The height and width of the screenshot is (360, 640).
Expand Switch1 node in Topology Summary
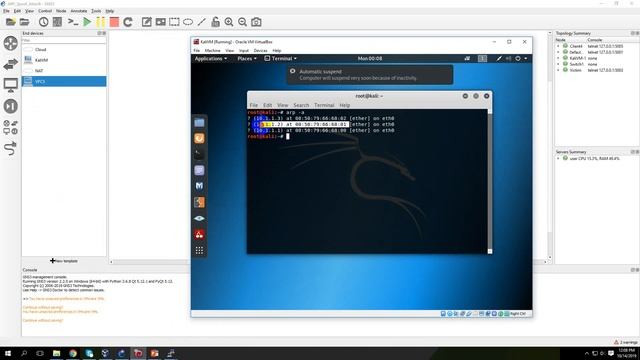coord(558,64)
